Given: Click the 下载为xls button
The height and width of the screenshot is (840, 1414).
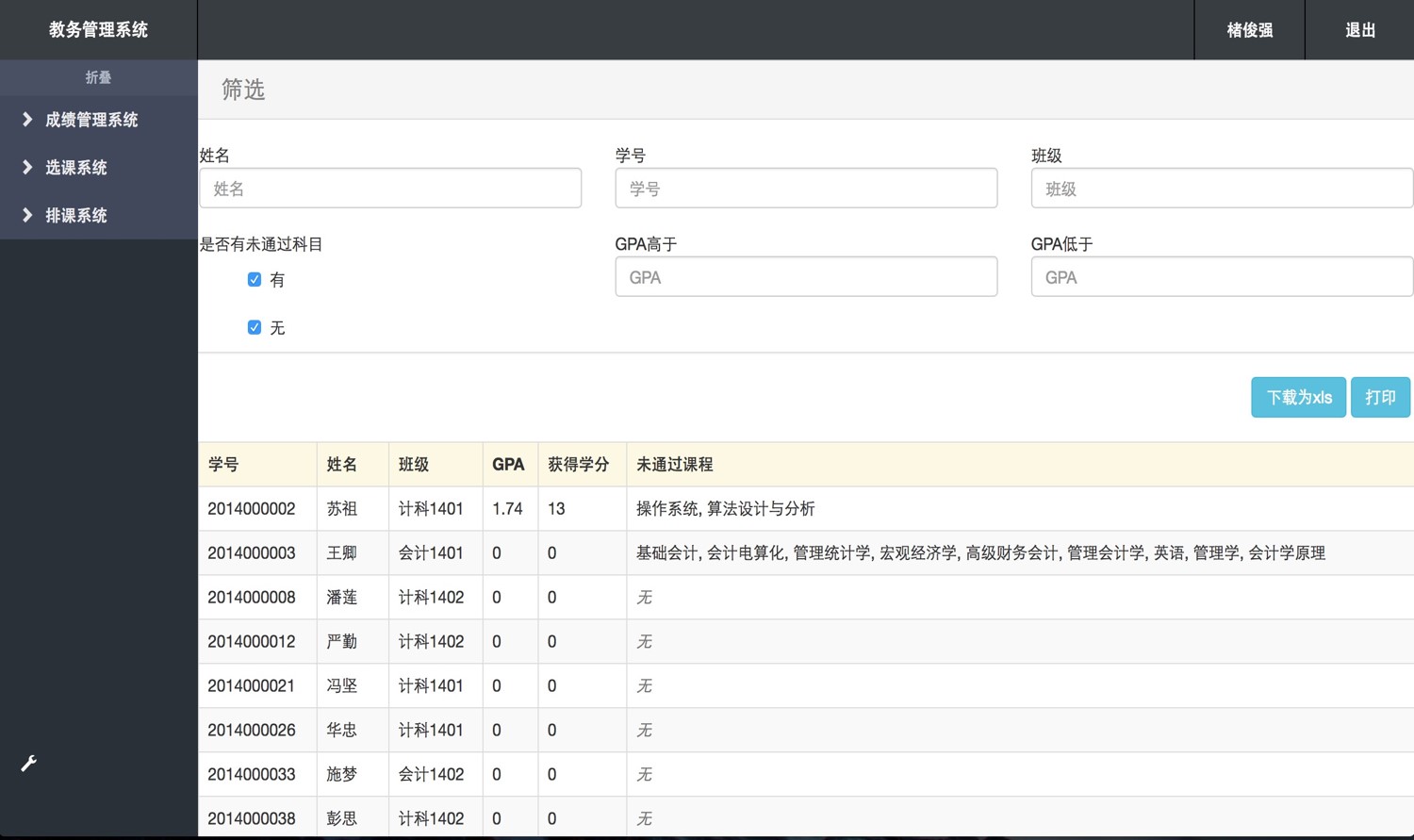Looking at the screenshot, I should (x=1299, y=397).
